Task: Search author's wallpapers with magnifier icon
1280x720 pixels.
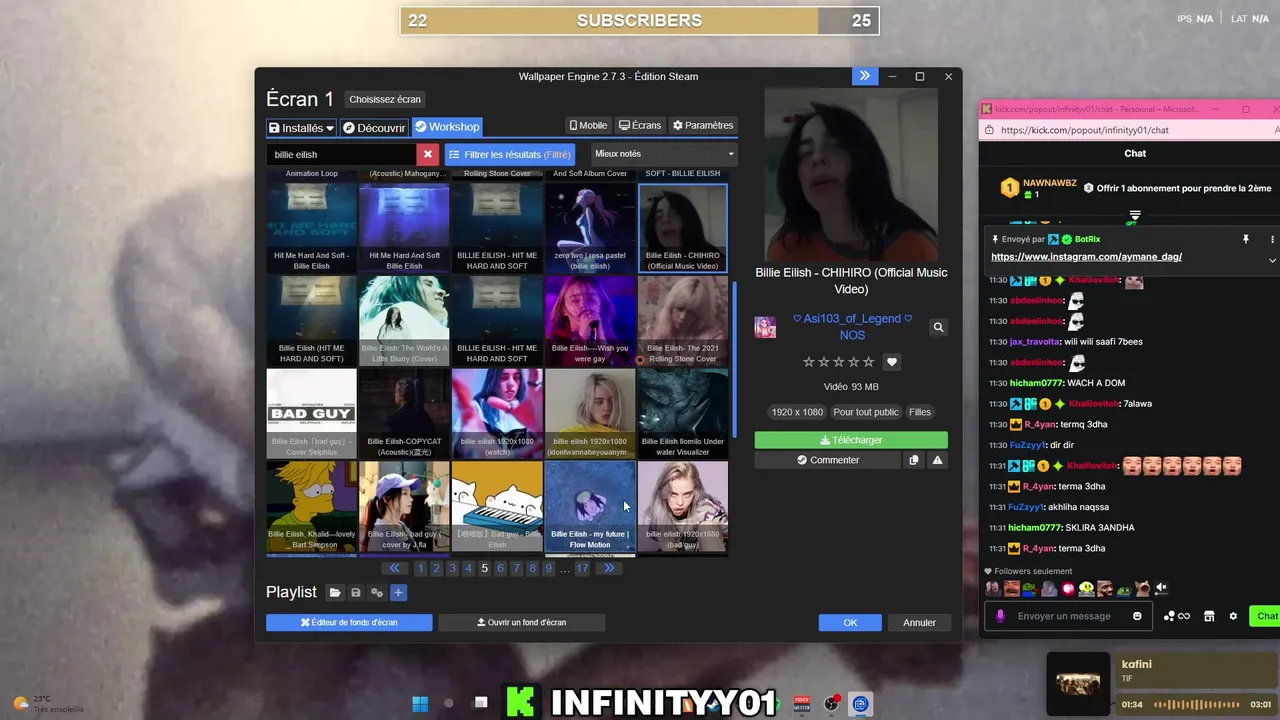Action: 938,327
